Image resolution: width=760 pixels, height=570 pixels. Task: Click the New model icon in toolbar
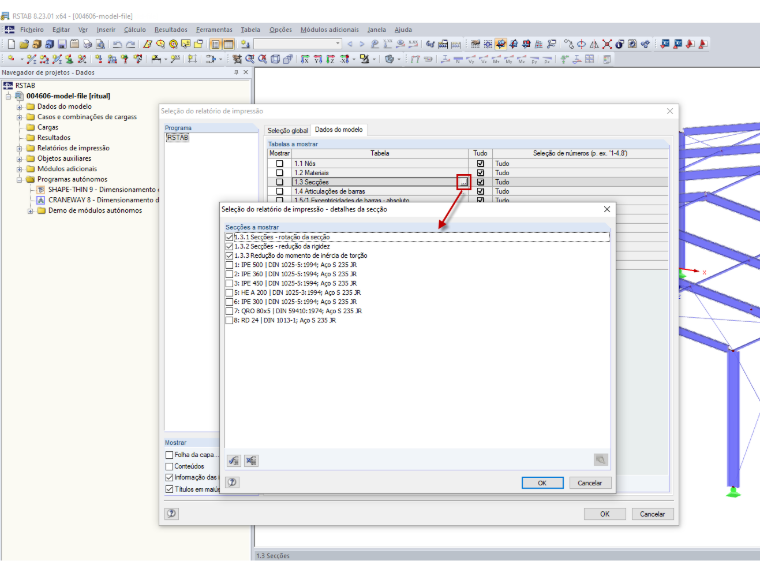[x=11, y=44]
